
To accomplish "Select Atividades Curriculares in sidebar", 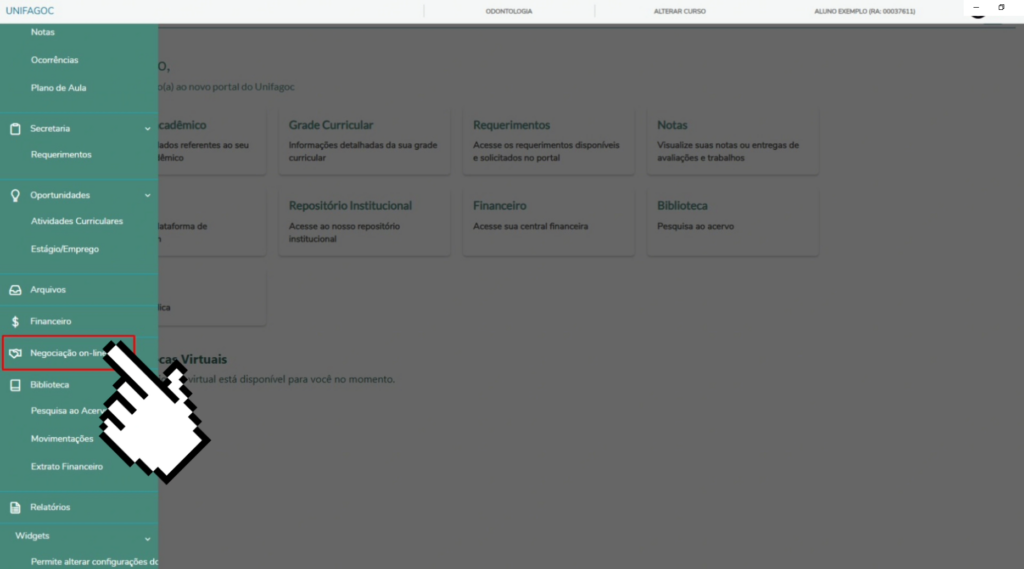I will click(77, 221).
